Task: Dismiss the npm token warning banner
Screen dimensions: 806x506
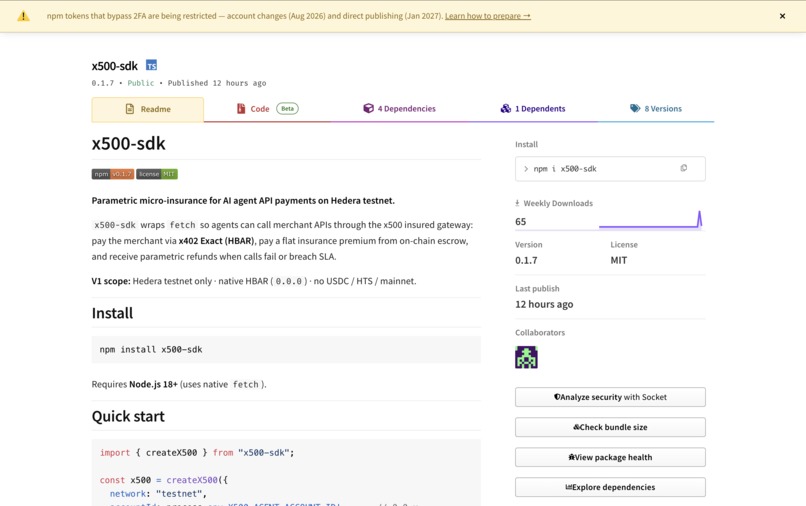Action: (x=782, y=16)
